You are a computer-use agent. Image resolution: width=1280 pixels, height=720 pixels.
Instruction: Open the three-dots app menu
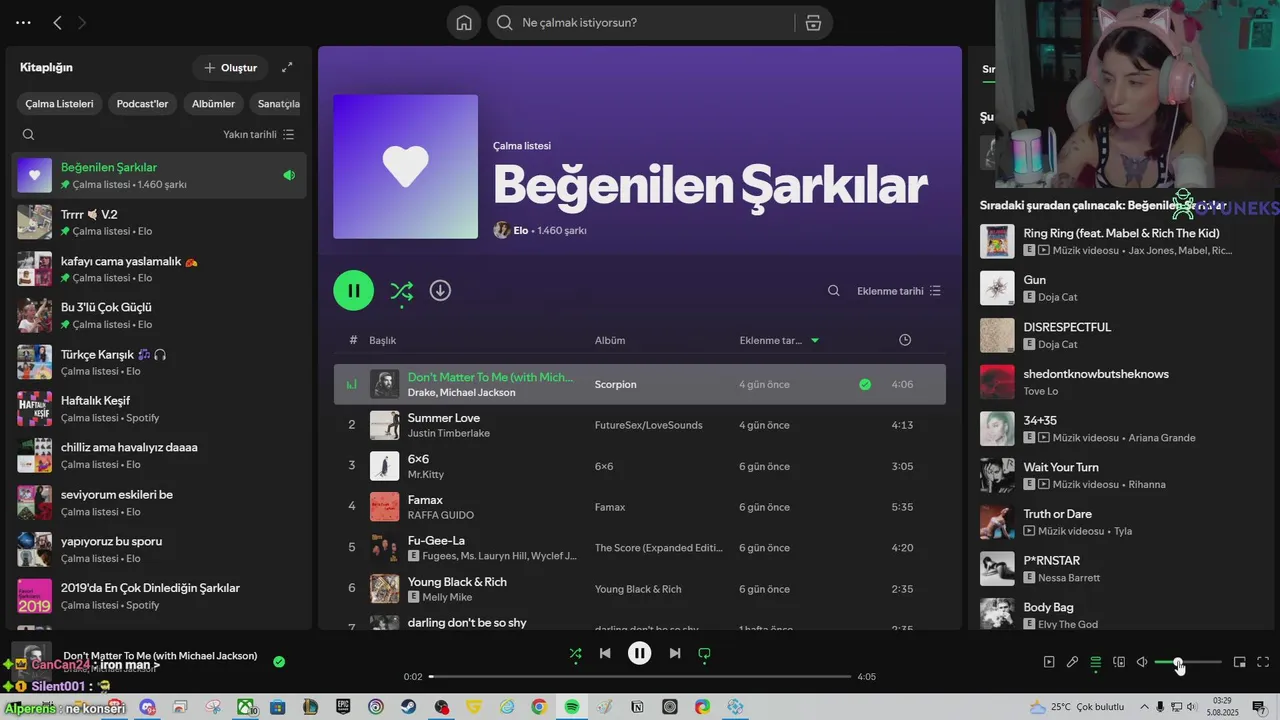click(x=23, y=22)
